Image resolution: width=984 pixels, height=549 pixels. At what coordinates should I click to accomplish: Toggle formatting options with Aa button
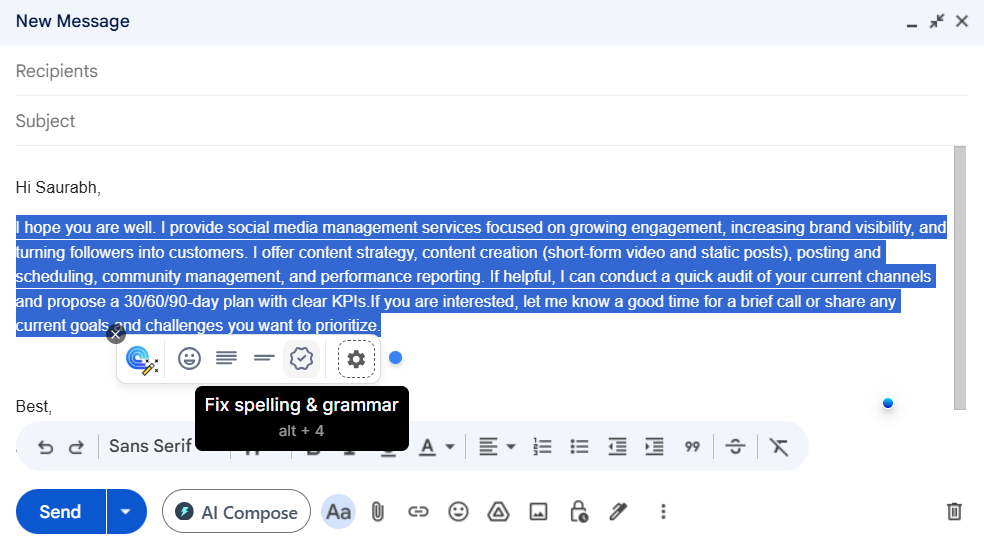pyautogui.click(x=338, y=512)
